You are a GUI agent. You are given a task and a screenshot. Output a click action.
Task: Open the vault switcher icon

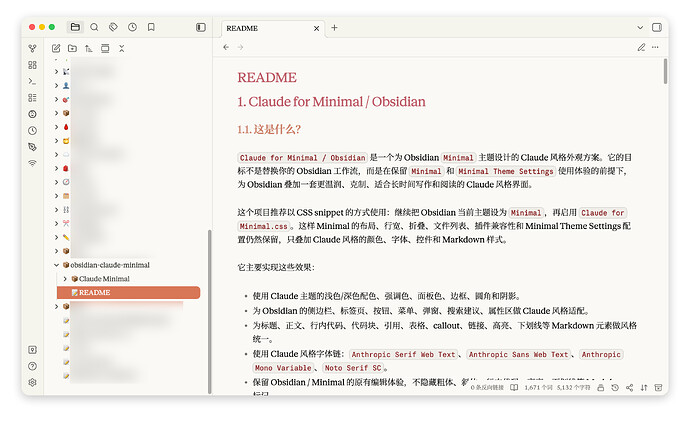pyautogui.click(x=32, y=350)
